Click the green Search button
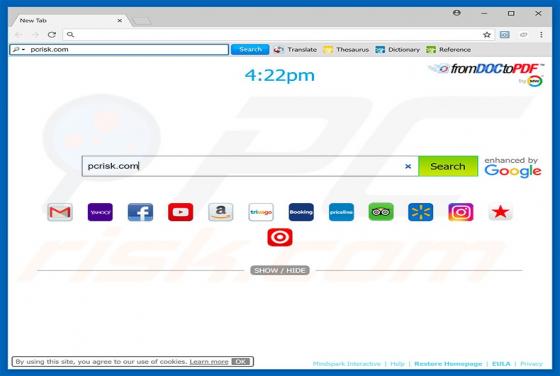 [x=448, y=166]
